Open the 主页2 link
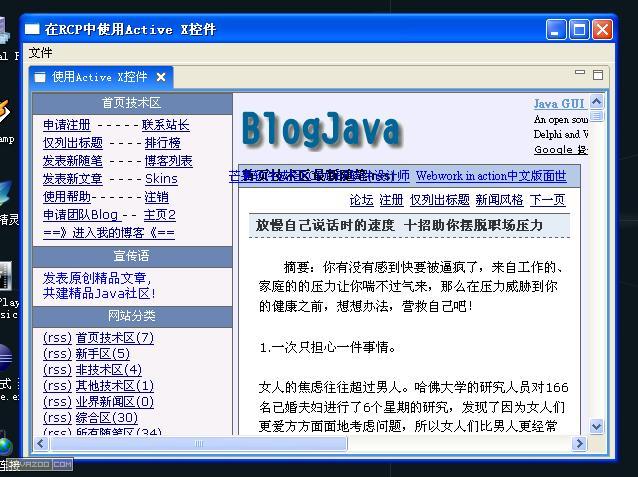 [x=160, y=214]
